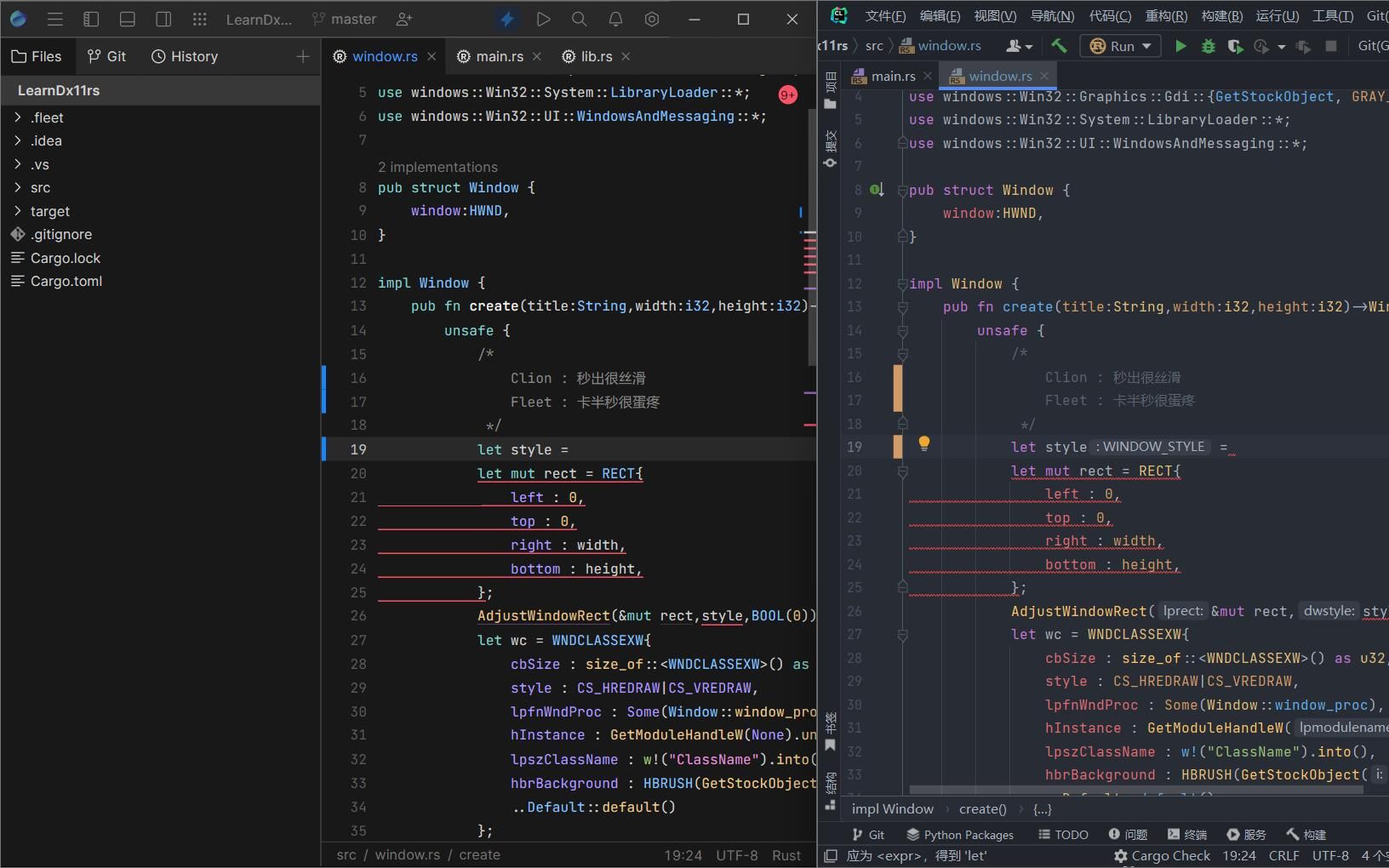Click the CLion build hammer icon

pyautogui.click(x=1059, y=46)
